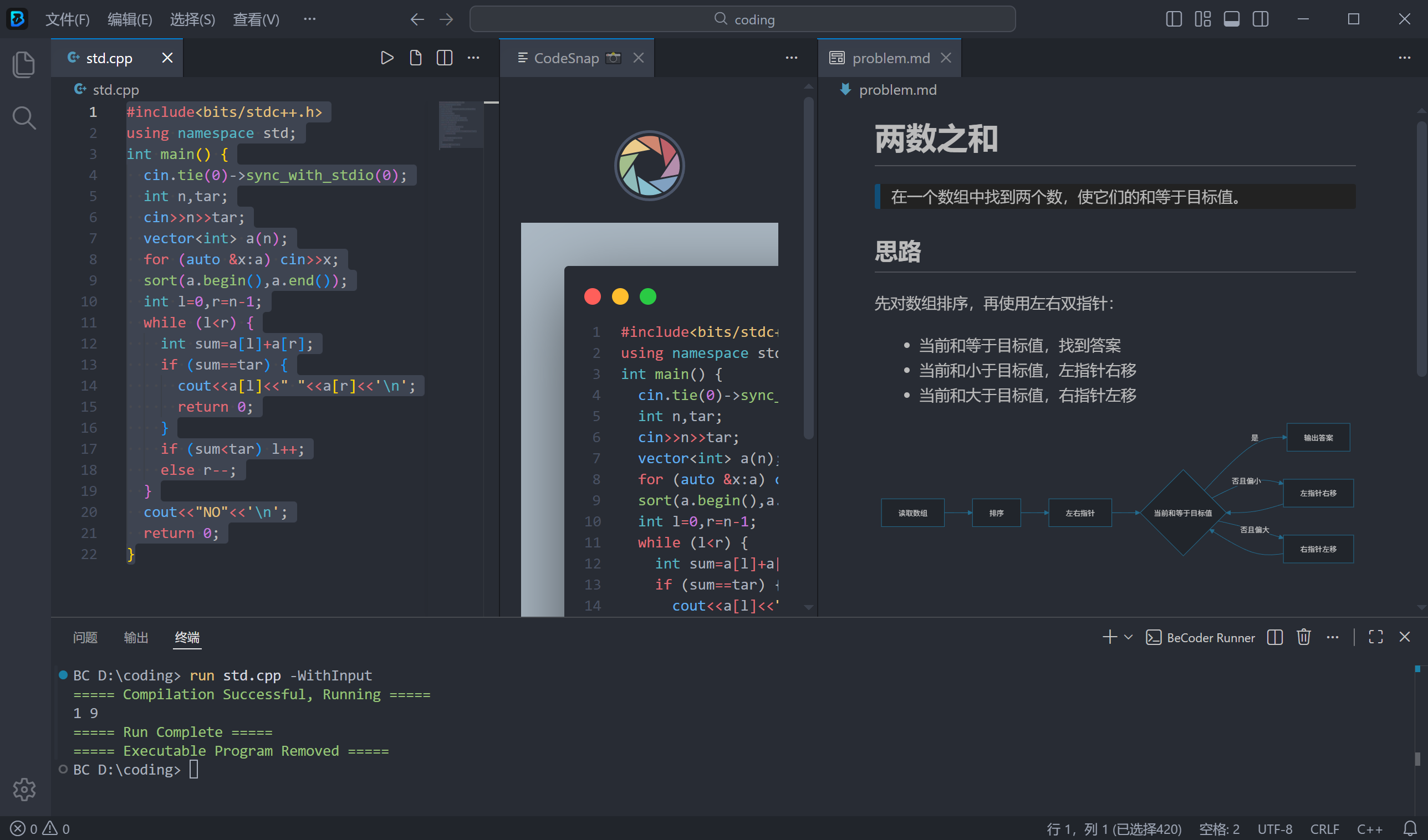Change indentation 空格: 2 setting

point(1220,829)
